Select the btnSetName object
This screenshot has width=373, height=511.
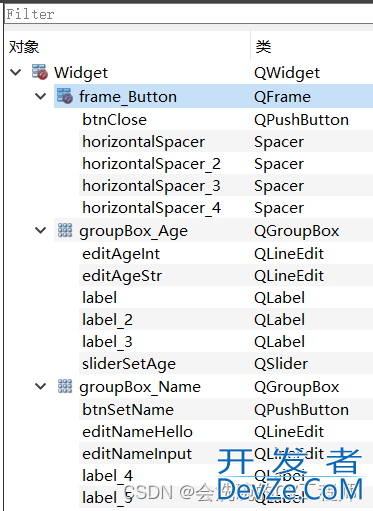[128, 410]
